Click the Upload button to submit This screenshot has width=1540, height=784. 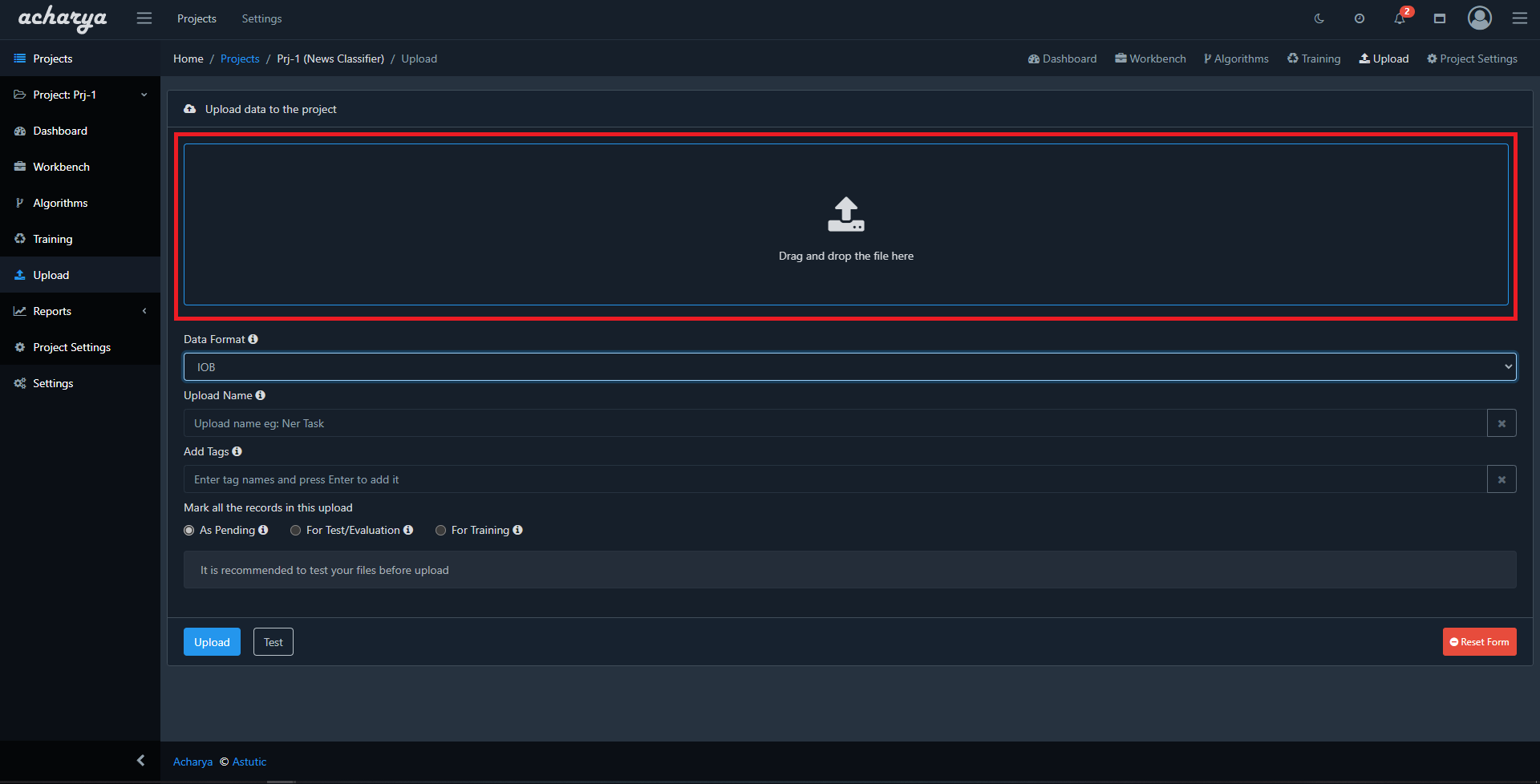[x=211, y=641]
